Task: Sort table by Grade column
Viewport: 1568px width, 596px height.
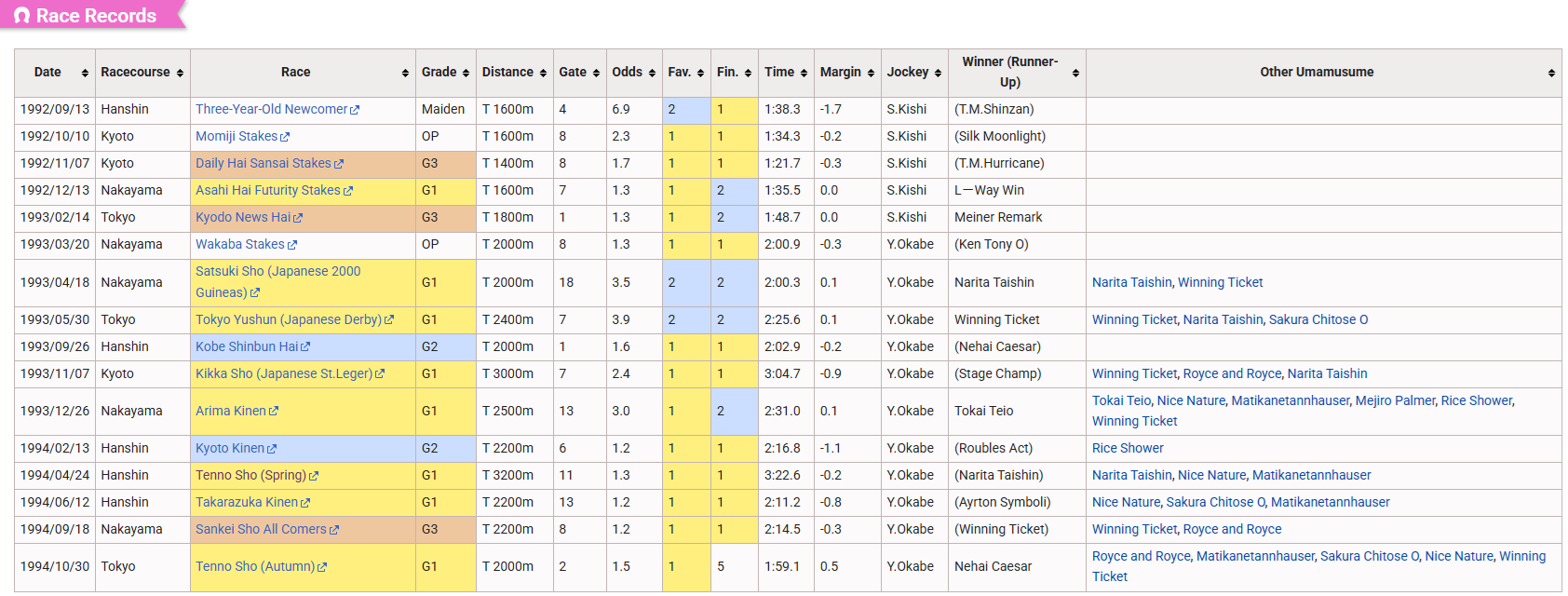Action: pos(466,73)
